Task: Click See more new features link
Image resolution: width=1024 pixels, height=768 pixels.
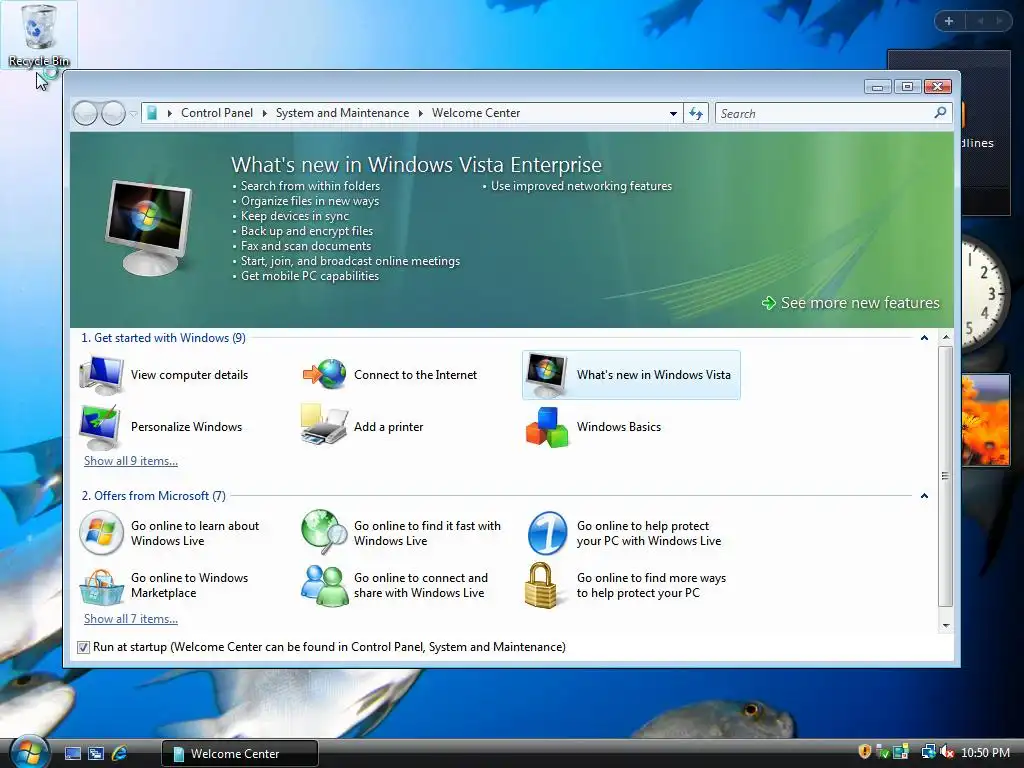Action: [850, 303]
